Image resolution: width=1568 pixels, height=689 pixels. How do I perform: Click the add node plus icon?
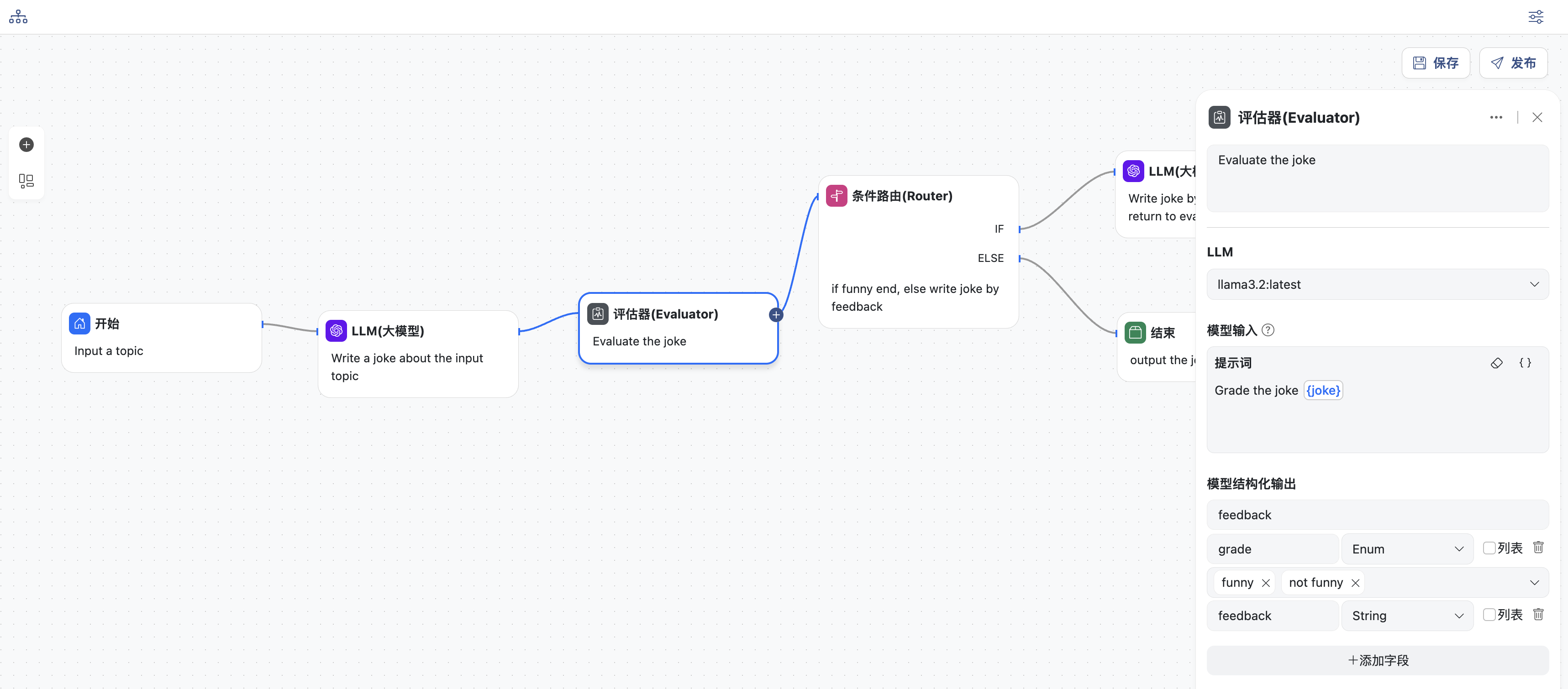[x=26, y=145]
